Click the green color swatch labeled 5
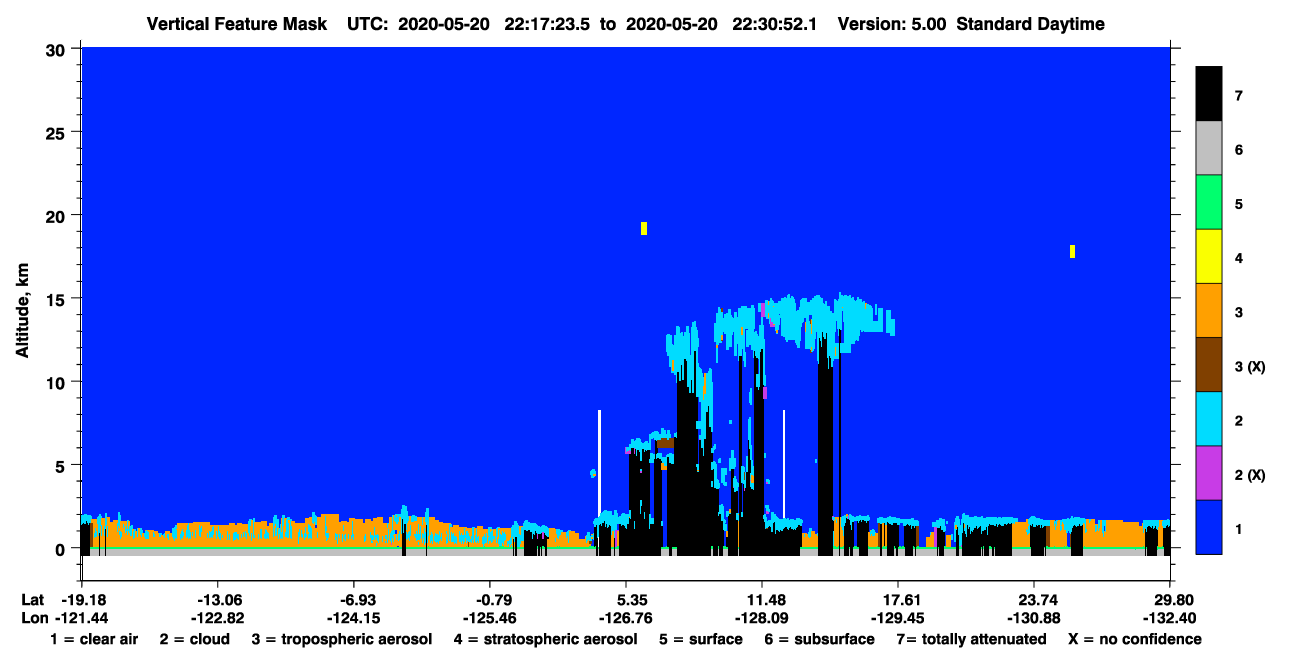 pyautogui.click(x=1209, y=203)
